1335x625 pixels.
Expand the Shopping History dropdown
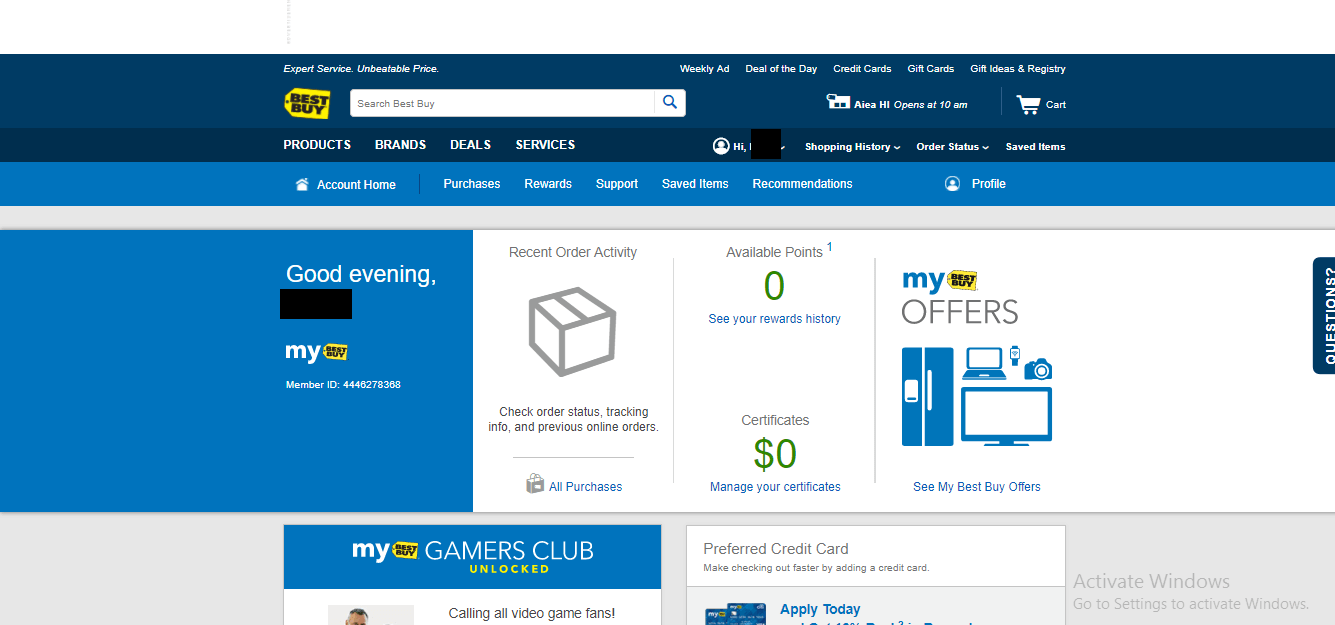pyautogui.click(x=852, y=147)
